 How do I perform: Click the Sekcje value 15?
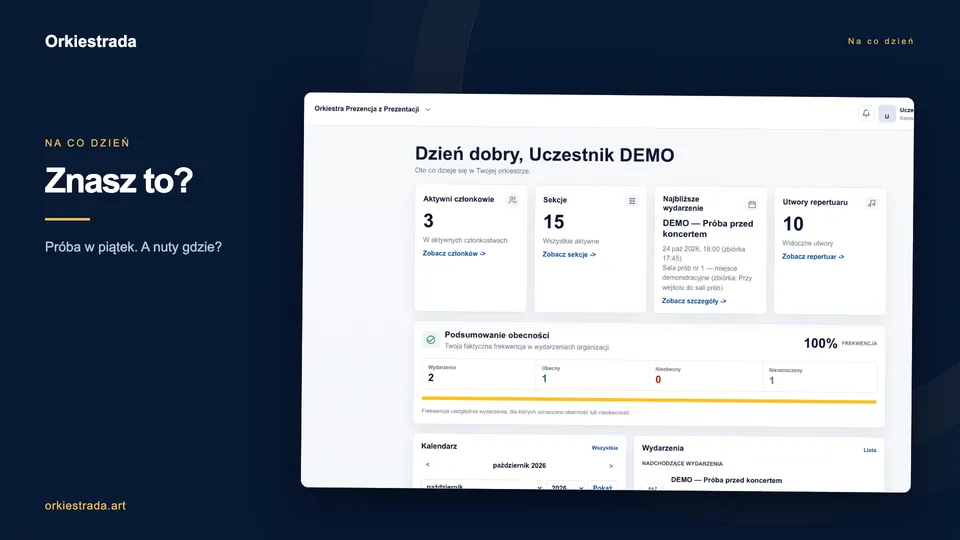553,222
